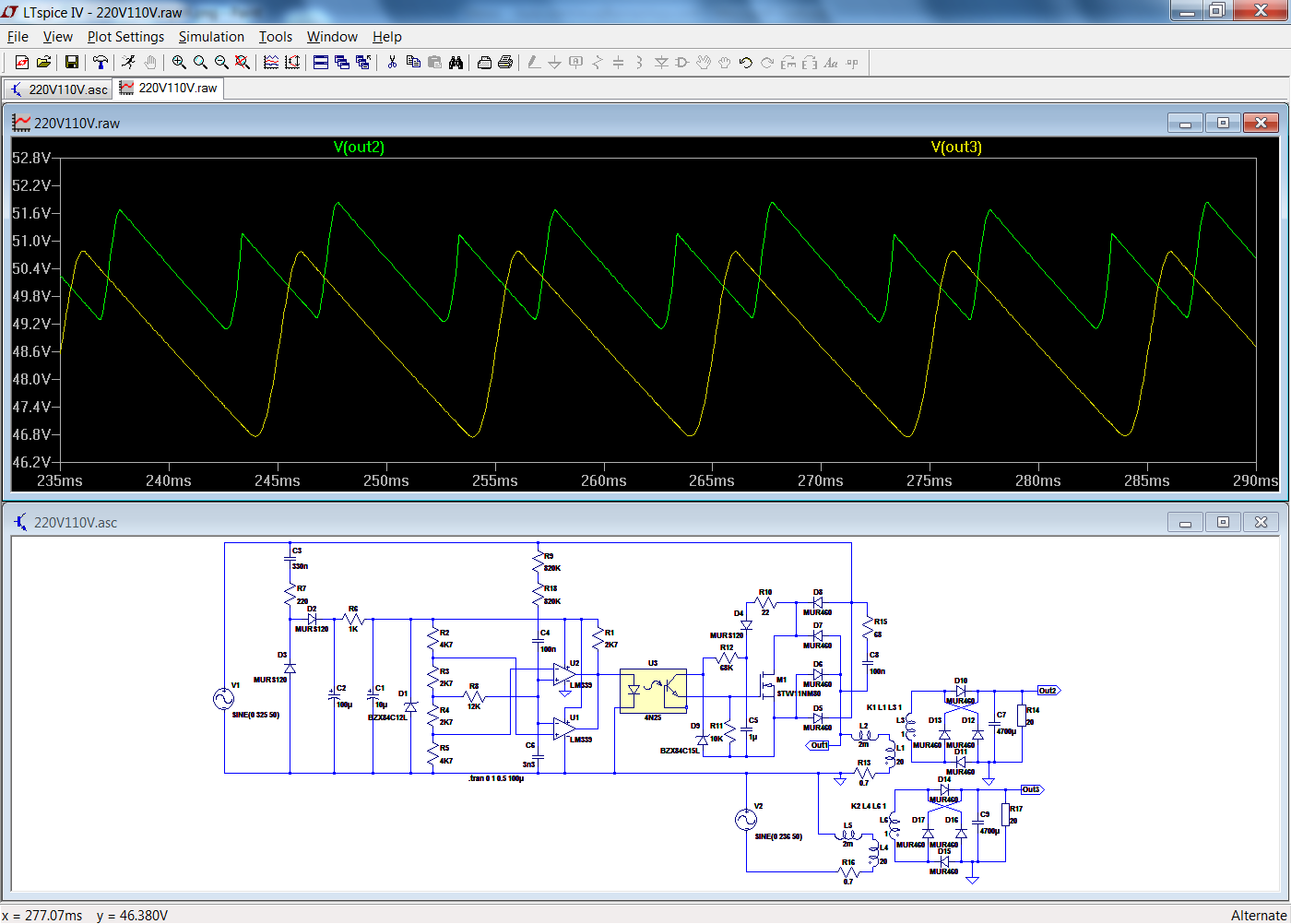Select the SPICE directive .op tool
The height and width of the screenshot is (924, 1291).
852,63
